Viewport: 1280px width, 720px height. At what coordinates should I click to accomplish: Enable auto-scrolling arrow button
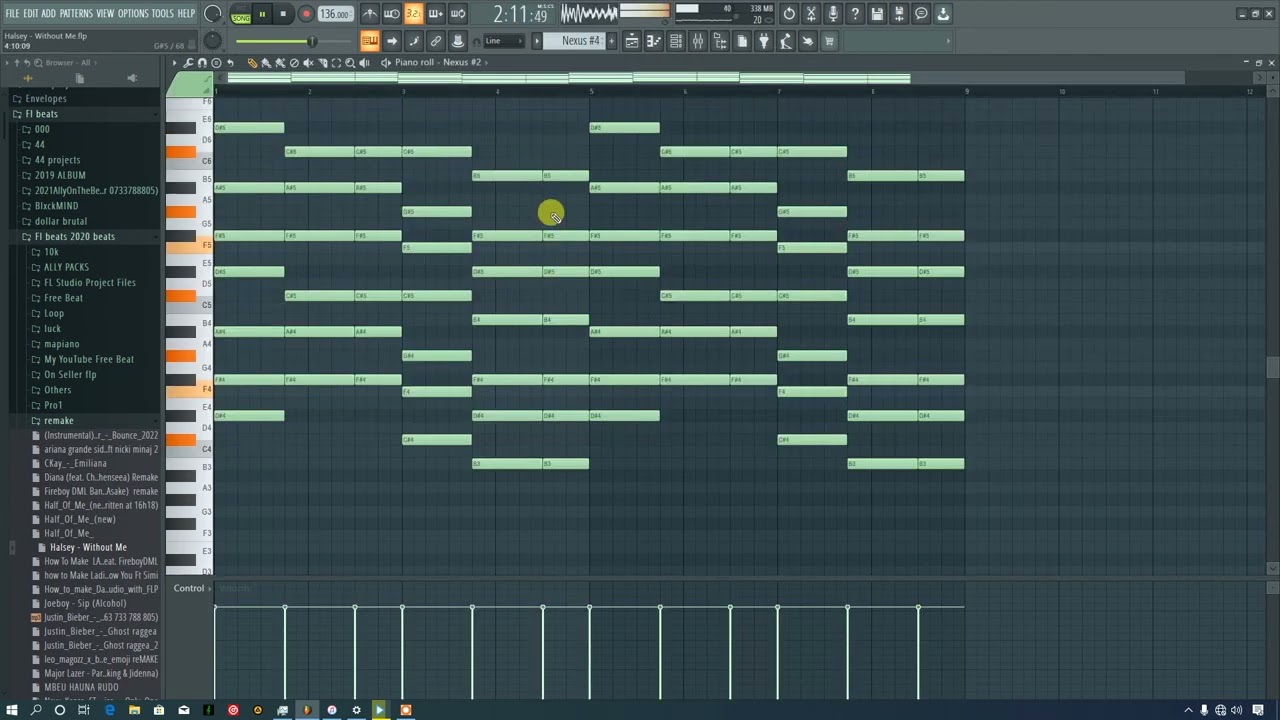pyautogui.click(x=392, y=41)
